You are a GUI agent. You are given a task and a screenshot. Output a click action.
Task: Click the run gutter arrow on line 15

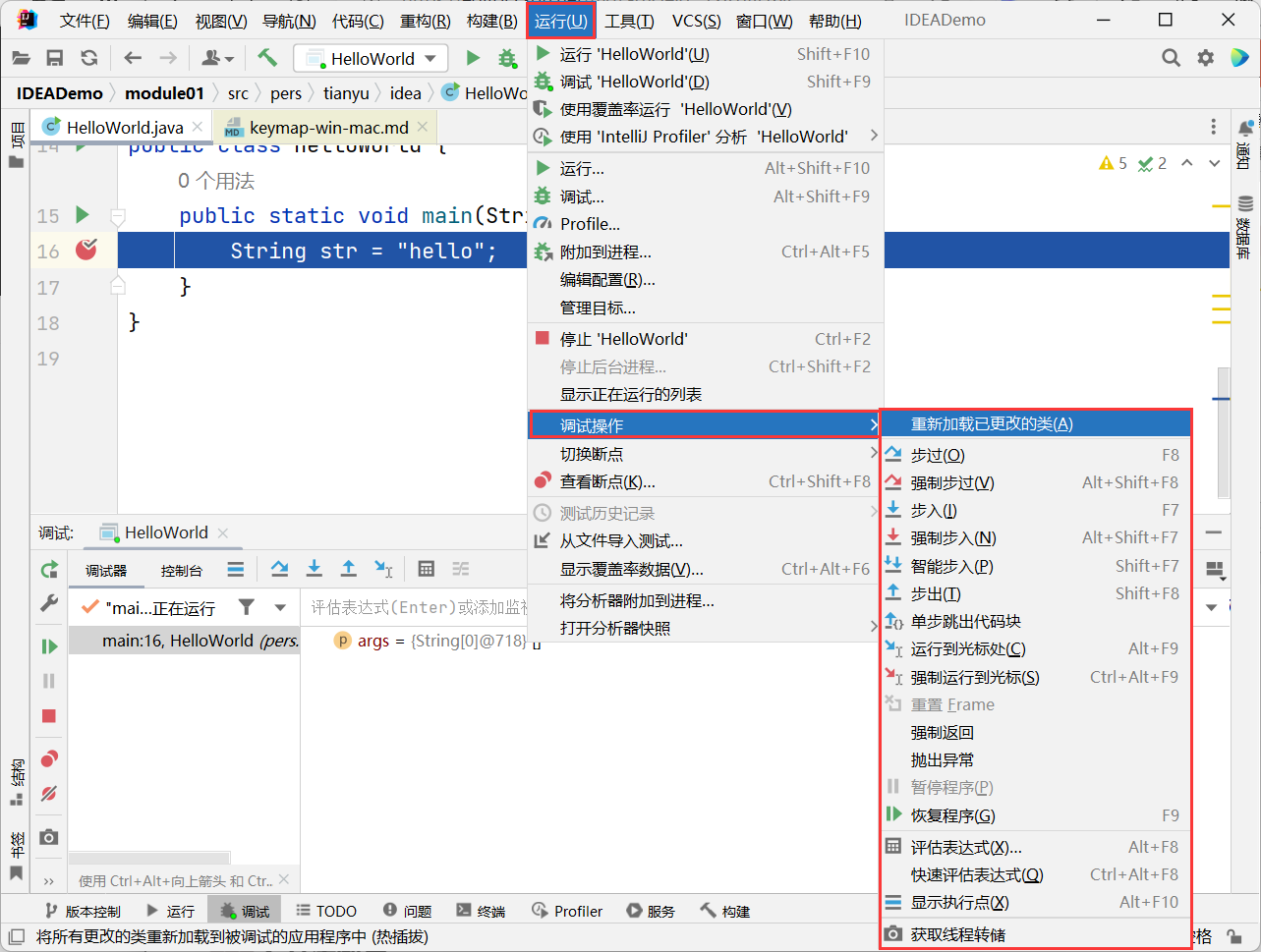[83, 215]
